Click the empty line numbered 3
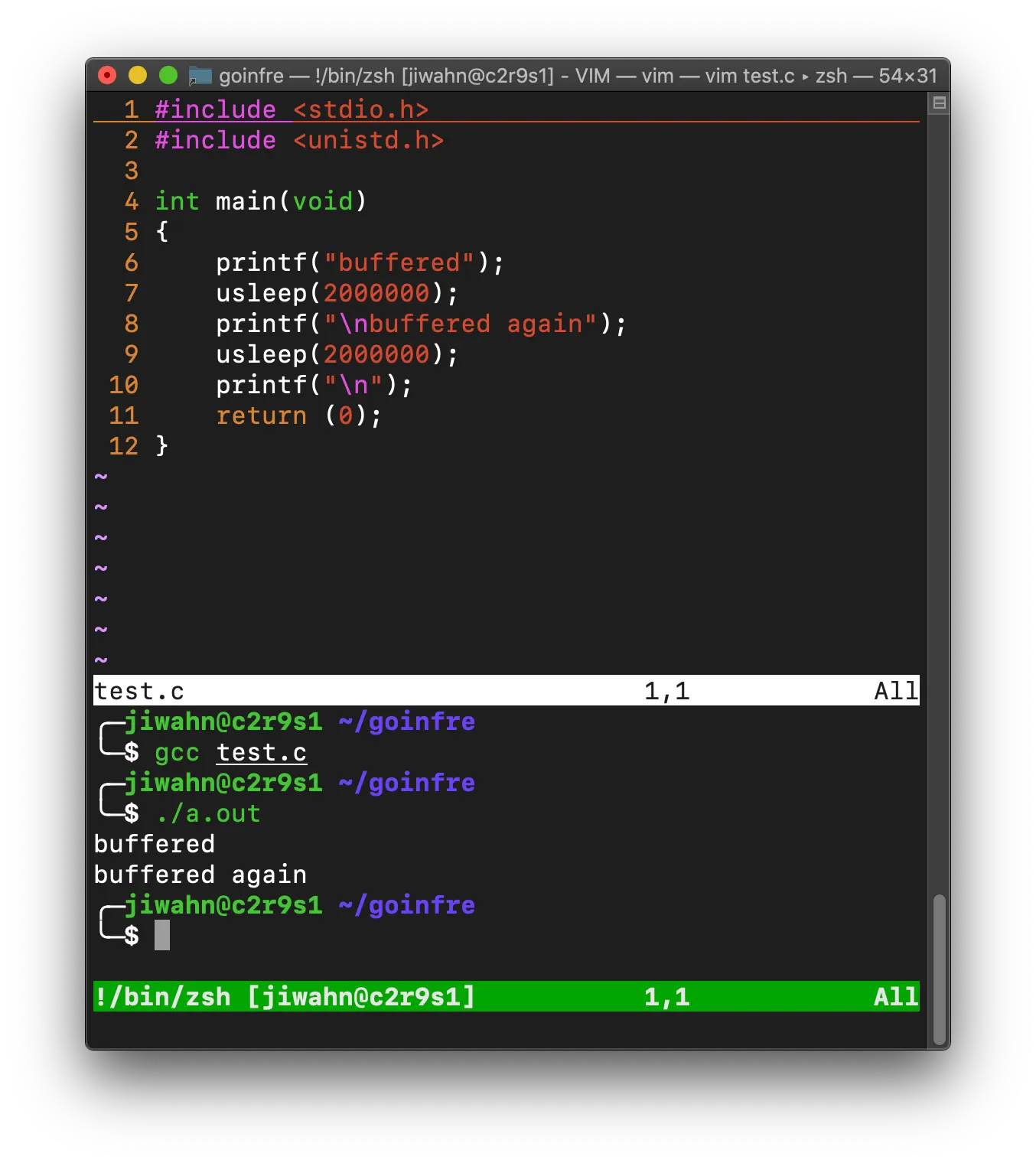The image size is (1036, 1163). [132, 171]
